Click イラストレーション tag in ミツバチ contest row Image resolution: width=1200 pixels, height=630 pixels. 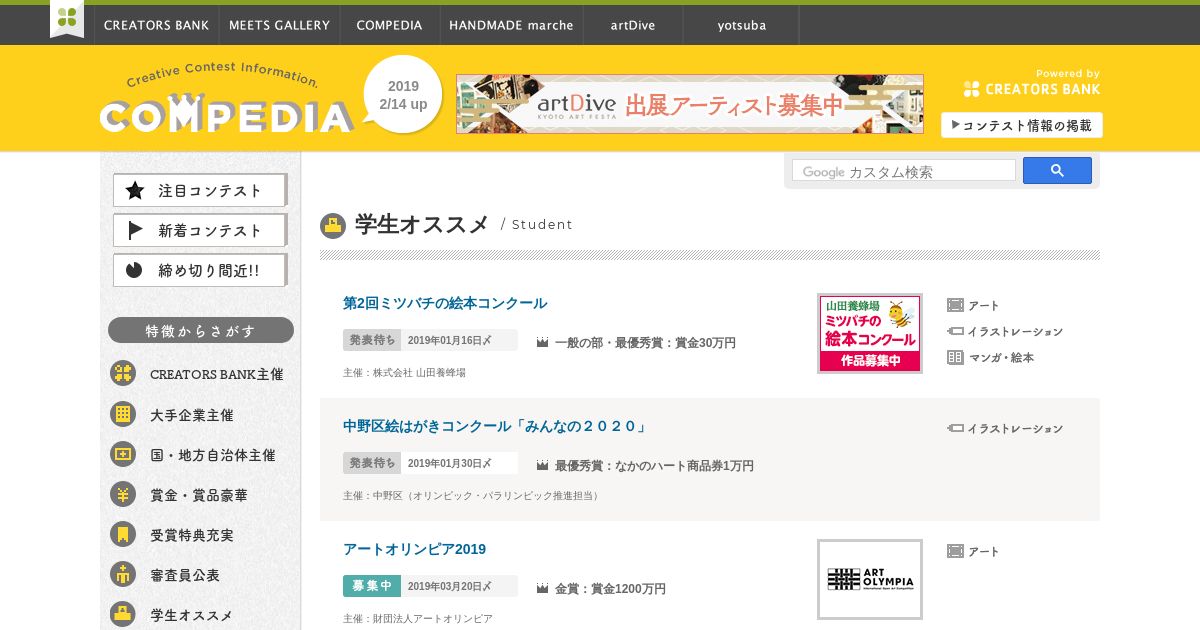point(1005,331)
